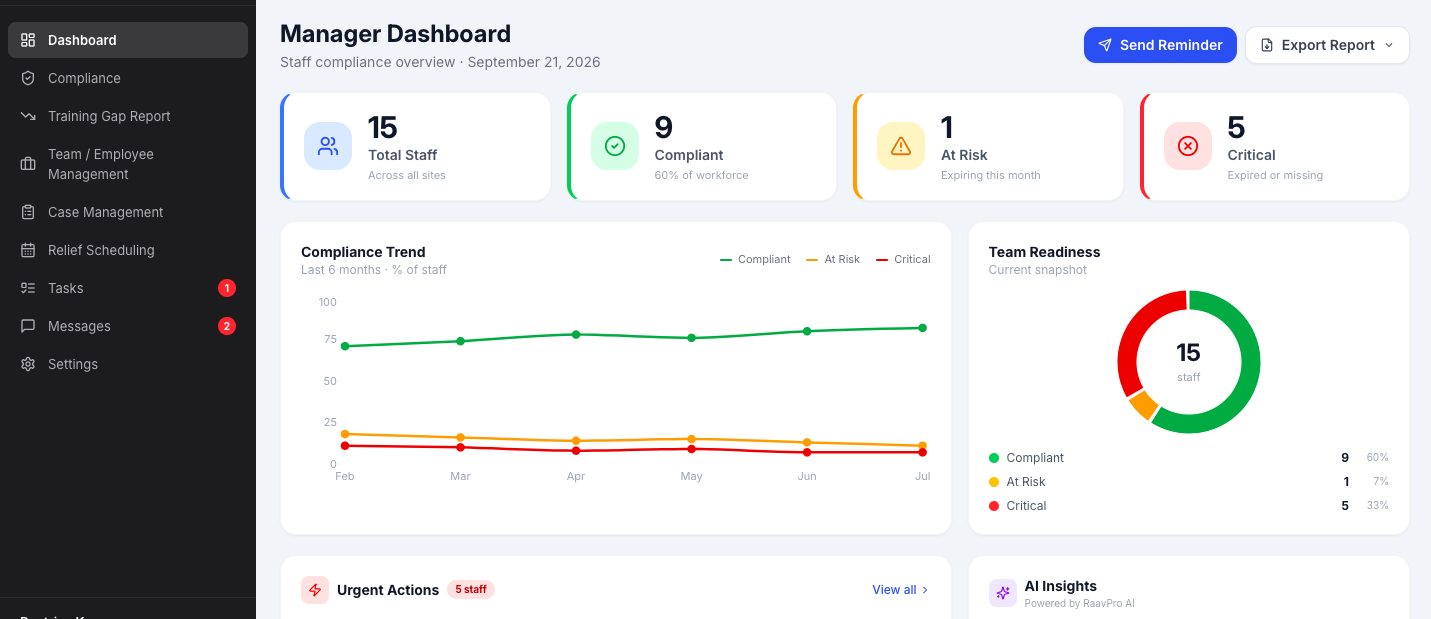Open Team / Employee Management
This screenshot has height=619, width=1431.
tap(128, 164)
